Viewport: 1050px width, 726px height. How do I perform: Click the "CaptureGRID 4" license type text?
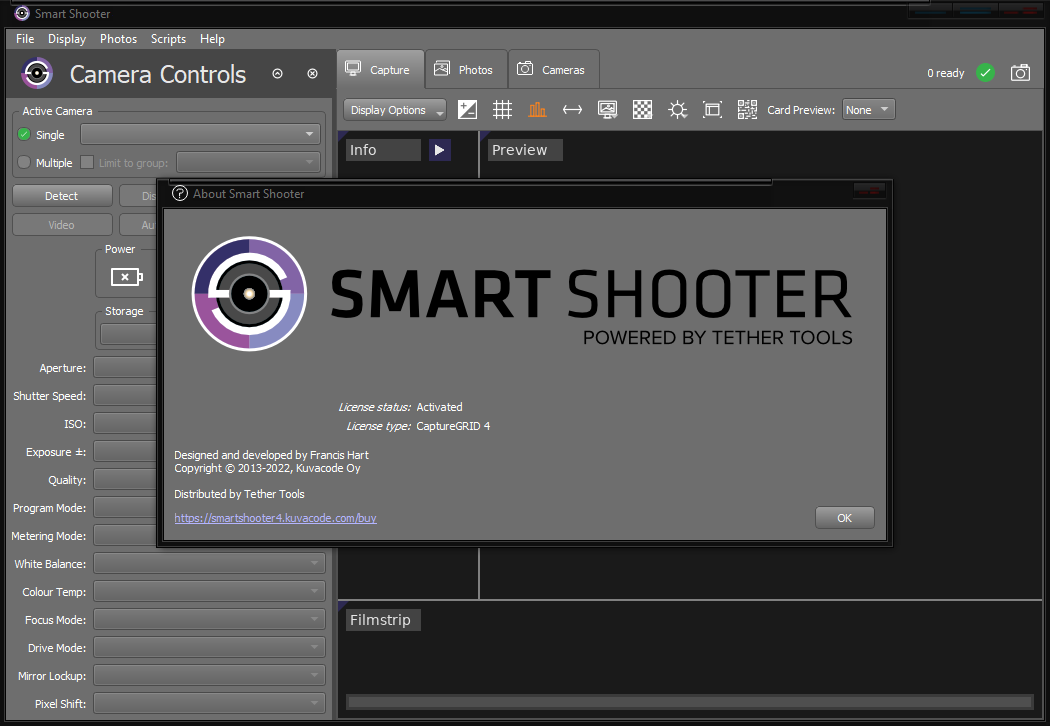453,426
